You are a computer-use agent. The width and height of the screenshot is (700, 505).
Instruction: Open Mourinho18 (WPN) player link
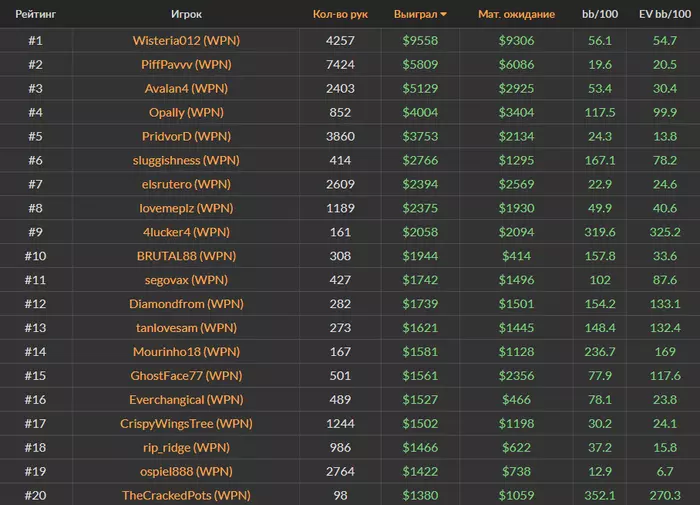(186, 352)
